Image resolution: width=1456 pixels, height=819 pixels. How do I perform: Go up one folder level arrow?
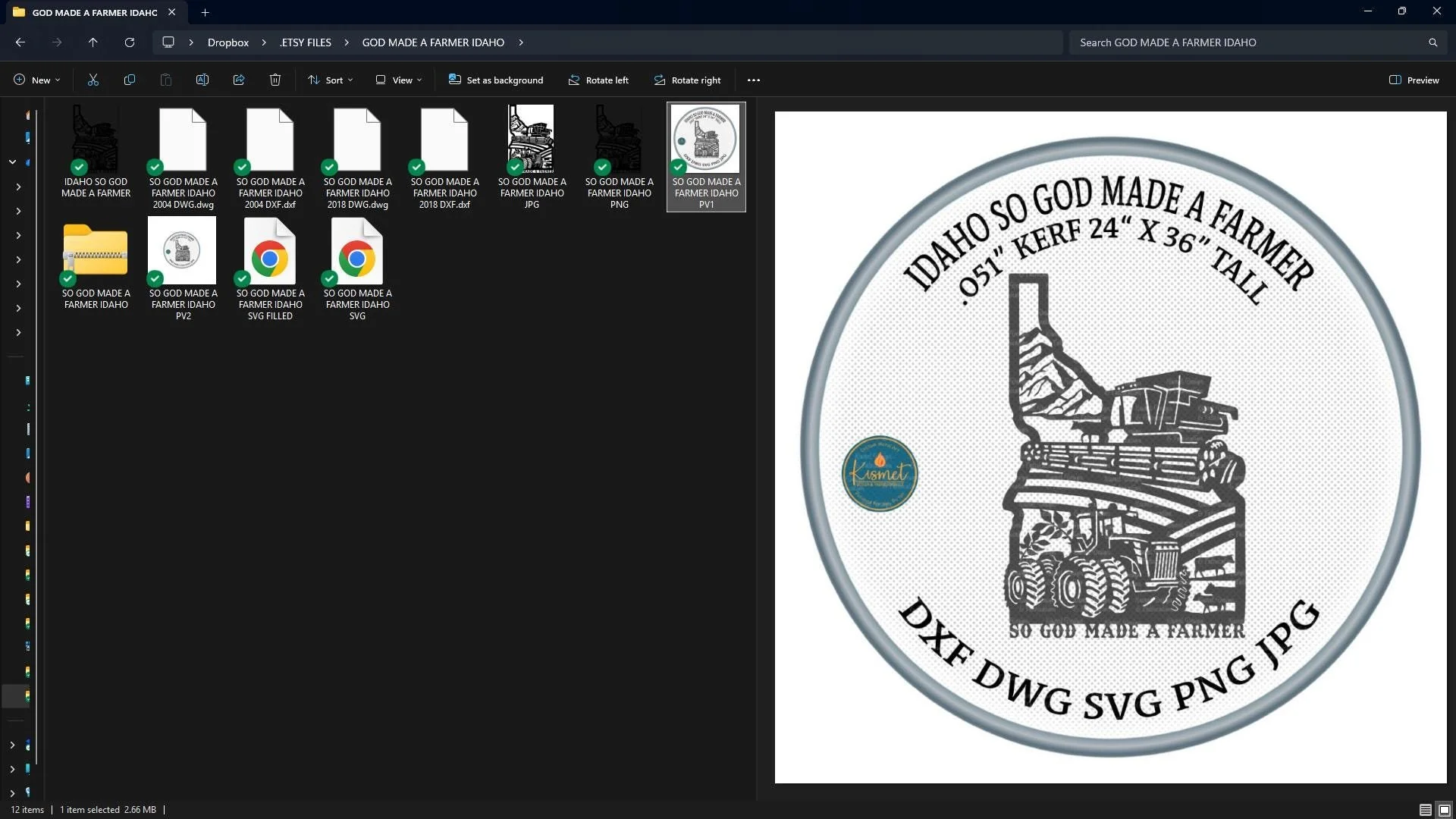click(93, 42)
